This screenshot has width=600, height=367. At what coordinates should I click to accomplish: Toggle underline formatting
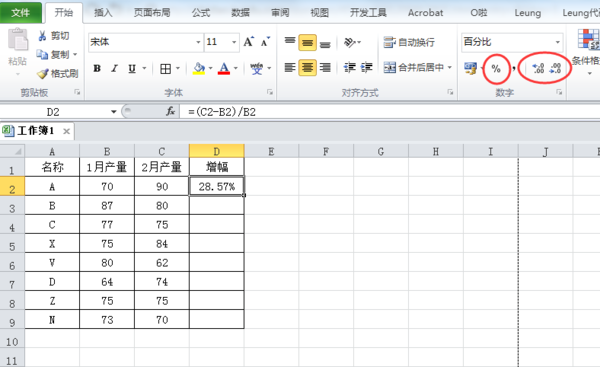[x=132, y=69]
